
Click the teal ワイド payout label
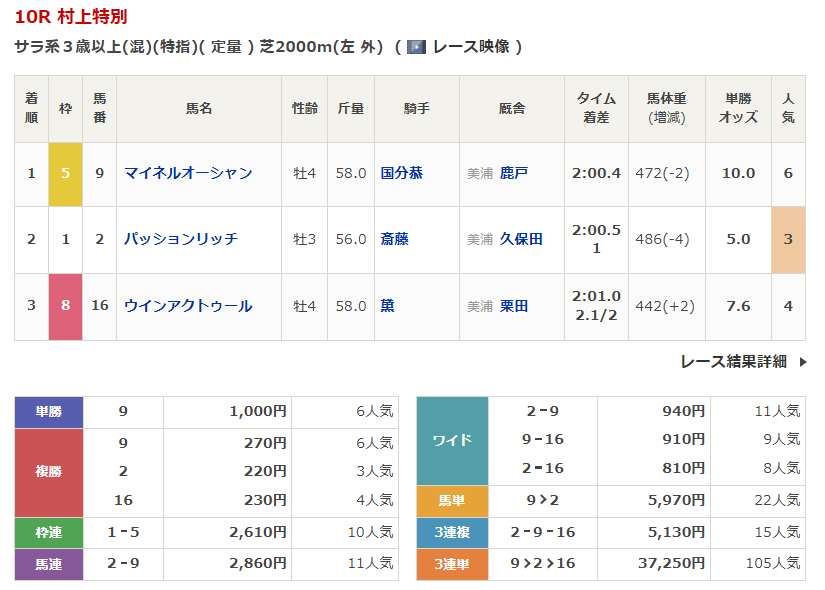452,440
